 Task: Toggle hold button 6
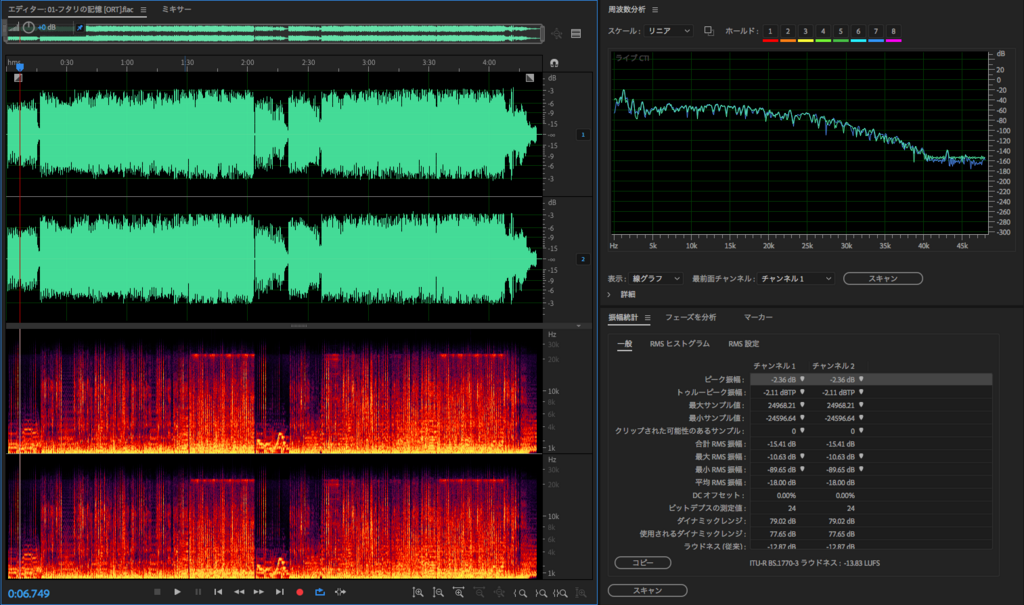858,31
